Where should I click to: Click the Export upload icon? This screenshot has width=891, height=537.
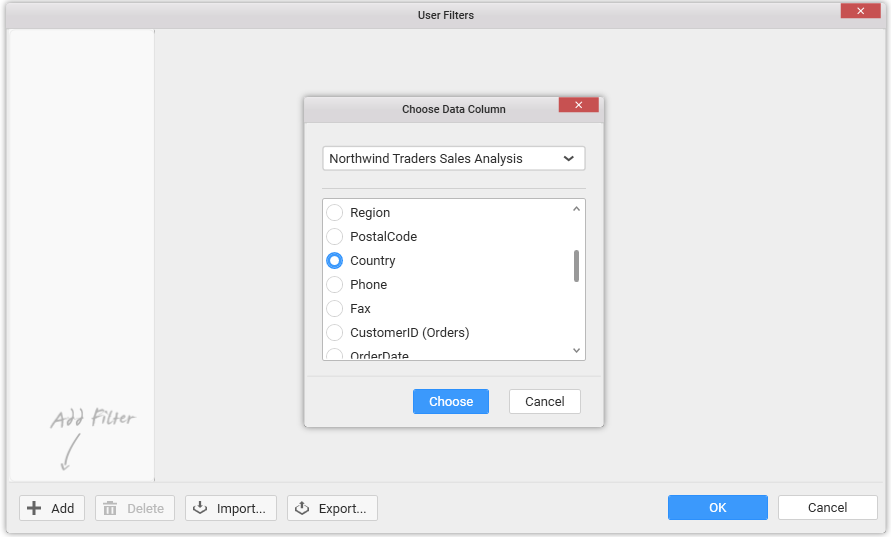pos(302,508)
